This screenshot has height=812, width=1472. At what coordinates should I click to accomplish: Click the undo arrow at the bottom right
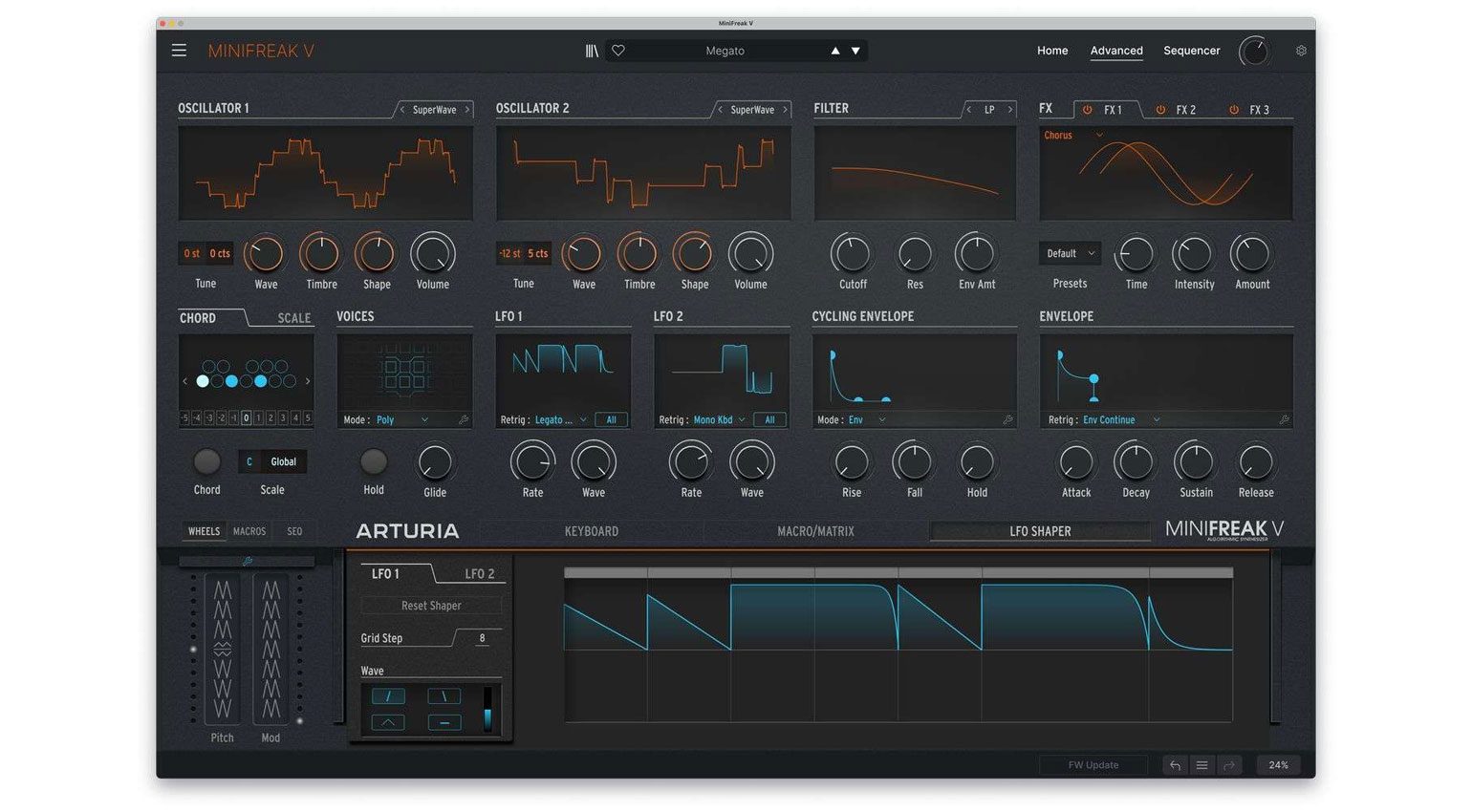click(1174, 764)
